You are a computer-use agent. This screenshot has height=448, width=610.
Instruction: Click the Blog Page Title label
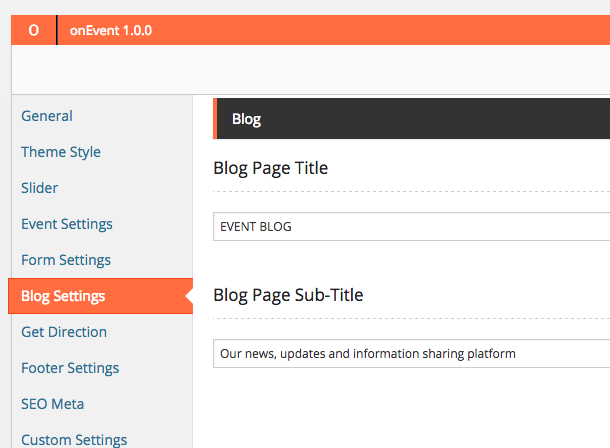tap(271, 168)
